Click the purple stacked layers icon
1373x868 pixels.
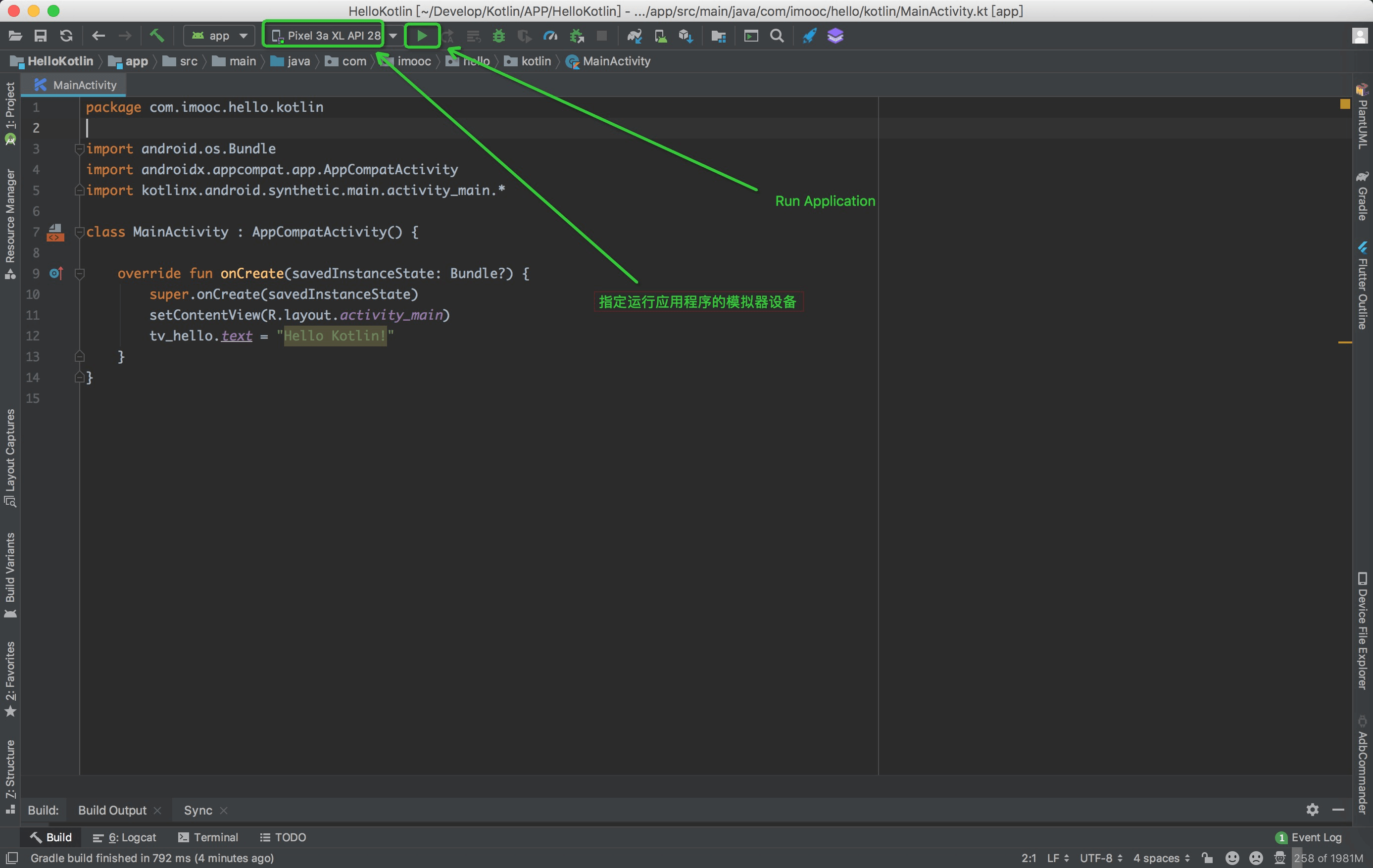tap(835, 36)
